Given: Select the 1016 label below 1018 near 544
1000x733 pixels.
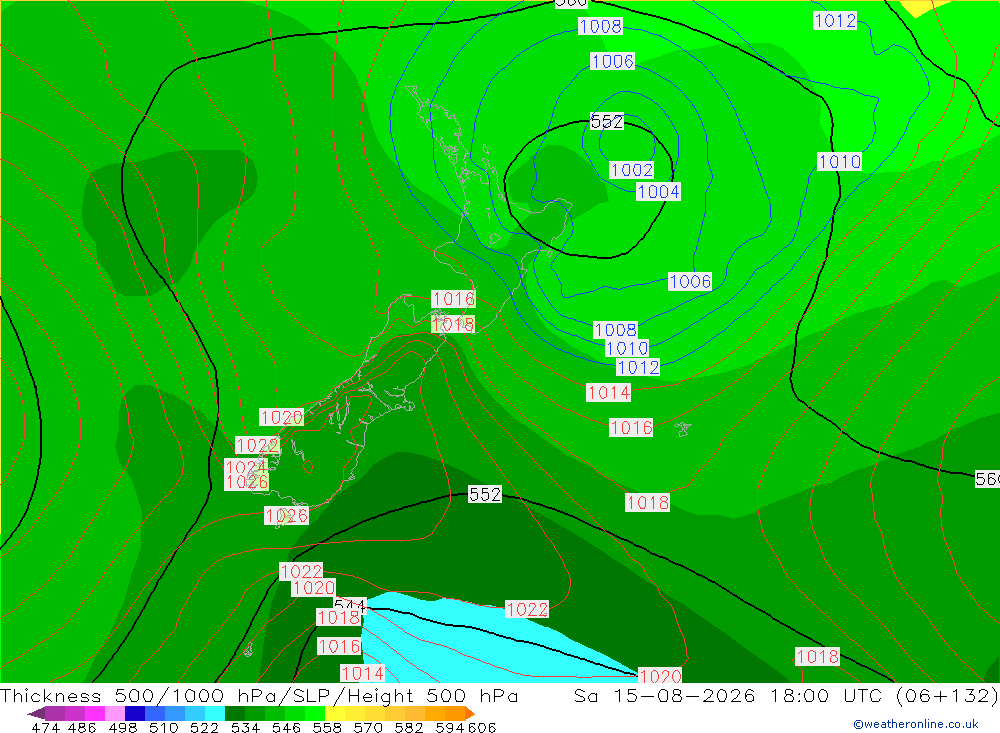Looking at the screenshot, I should coord(339,646).
